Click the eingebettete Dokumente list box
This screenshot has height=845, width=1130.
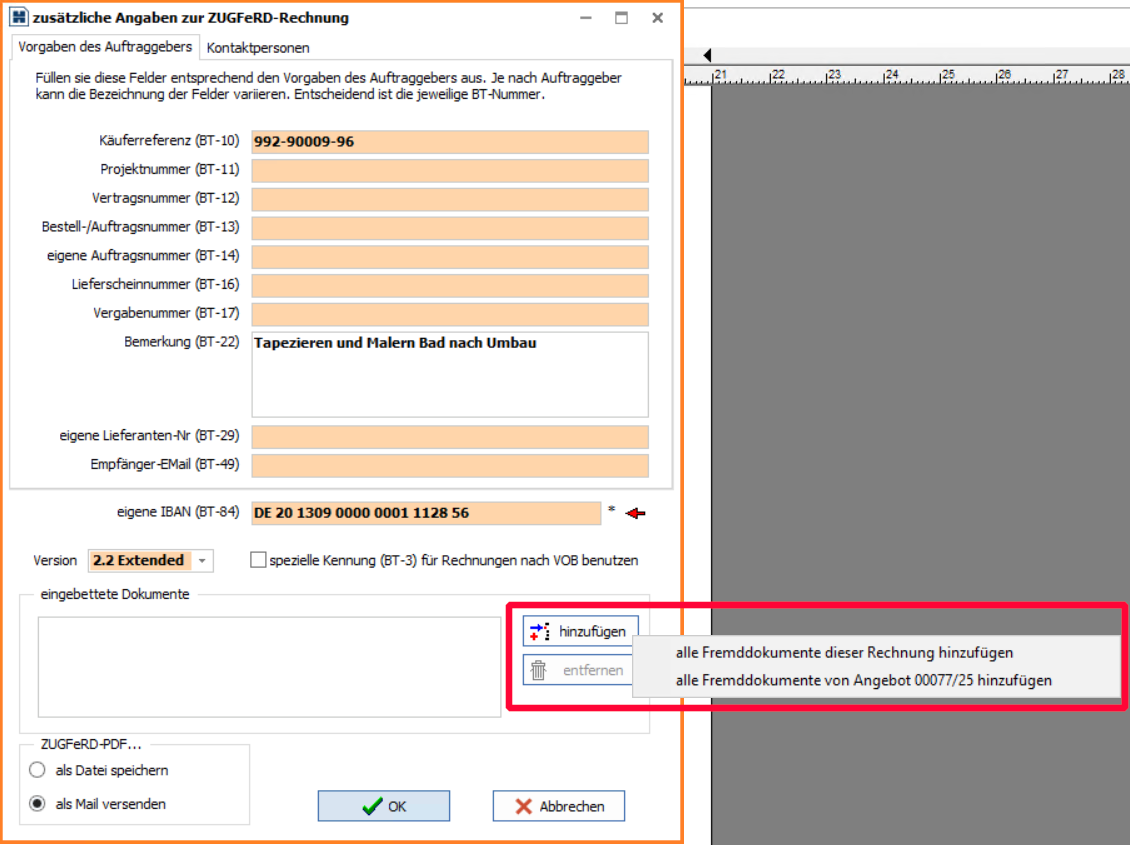269,666
